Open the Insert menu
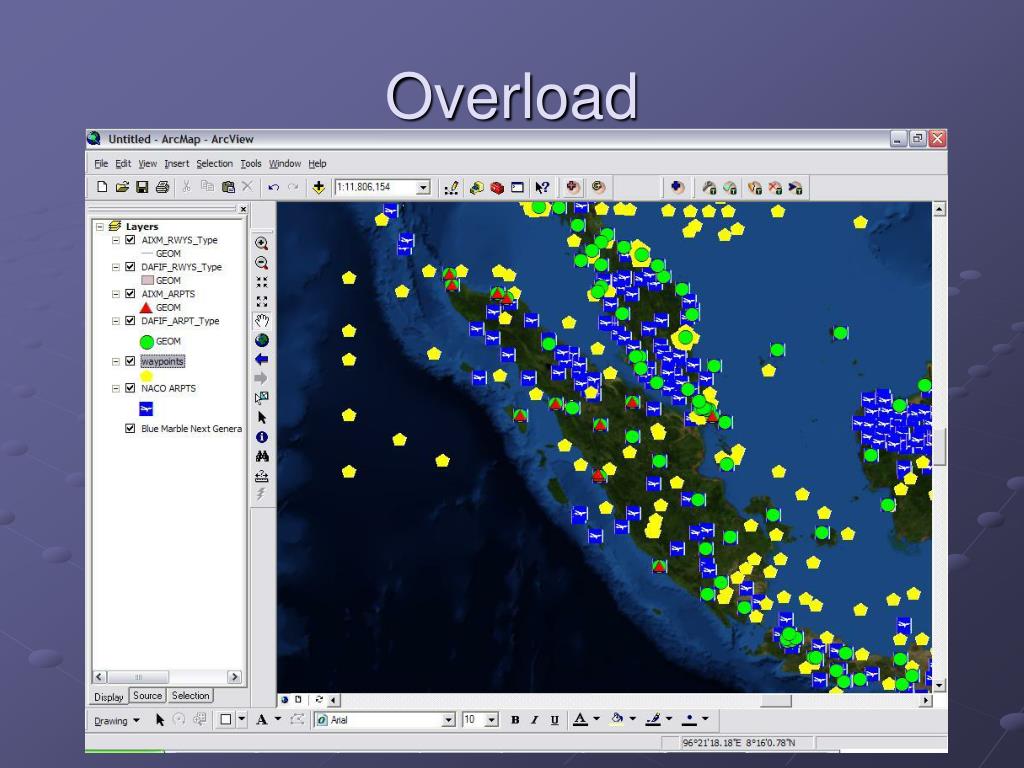The image size is (1024, 768). click(176, 163)
